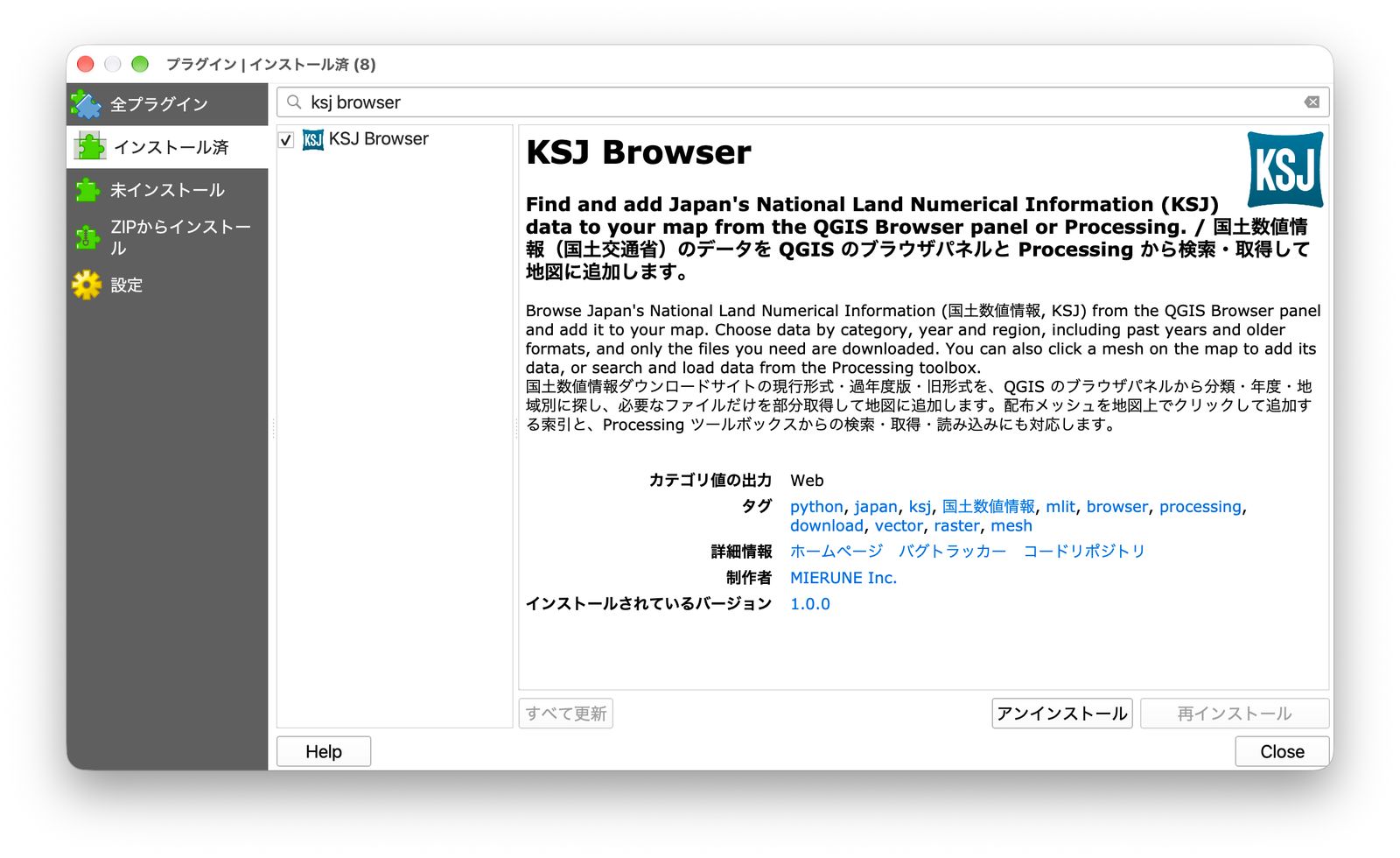Open the 全プラグイン (All plugins) tab
The height and width of the screenshot is (858, 1400).
point(167,104)
